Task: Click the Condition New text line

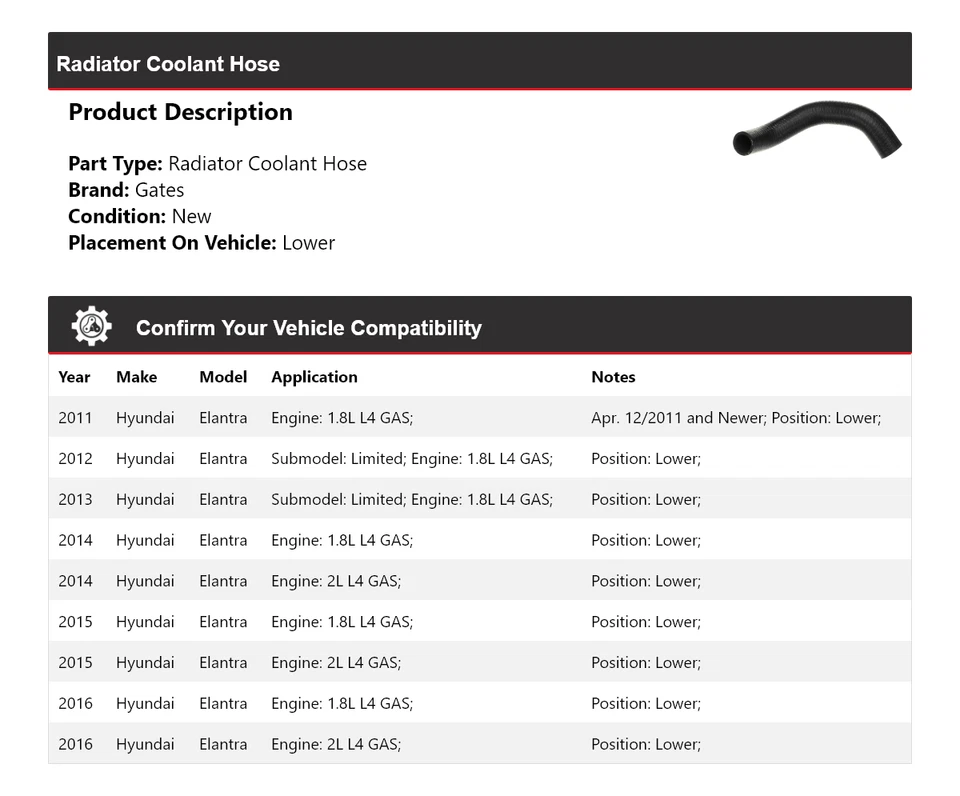Action: click(x=140, y=216)
